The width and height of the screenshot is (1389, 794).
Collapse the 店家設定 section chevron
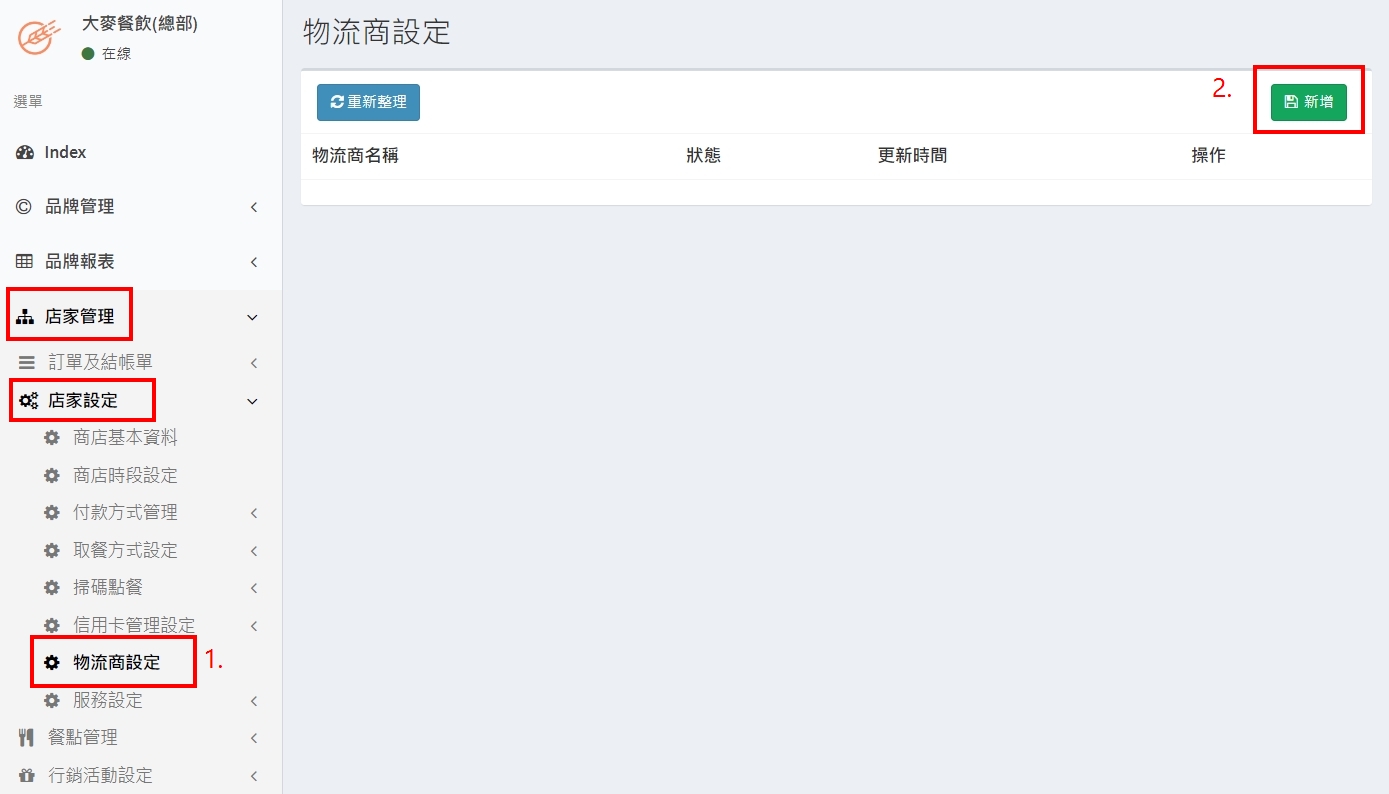(252, 401)
